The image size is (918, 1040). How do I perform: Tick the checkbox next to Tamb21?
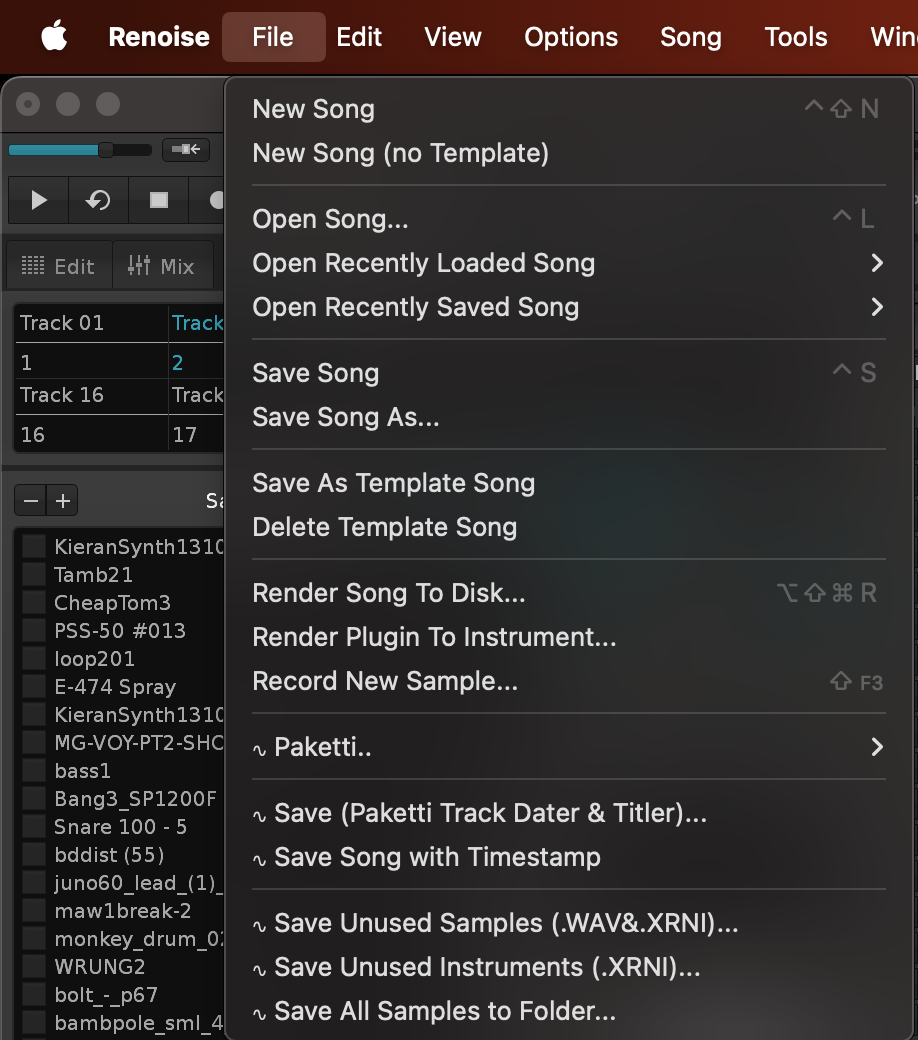(x=35, y=575)
